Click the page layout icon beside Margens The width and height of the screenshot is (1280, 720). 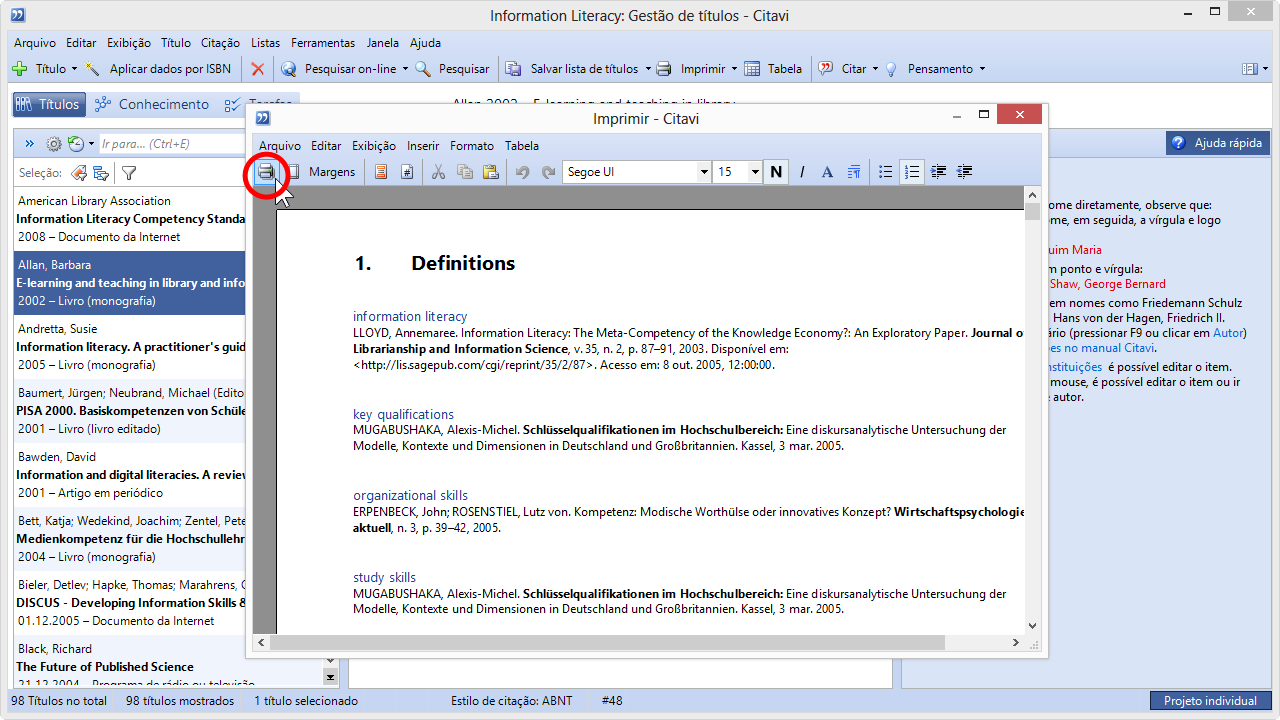tap(293, 172)
